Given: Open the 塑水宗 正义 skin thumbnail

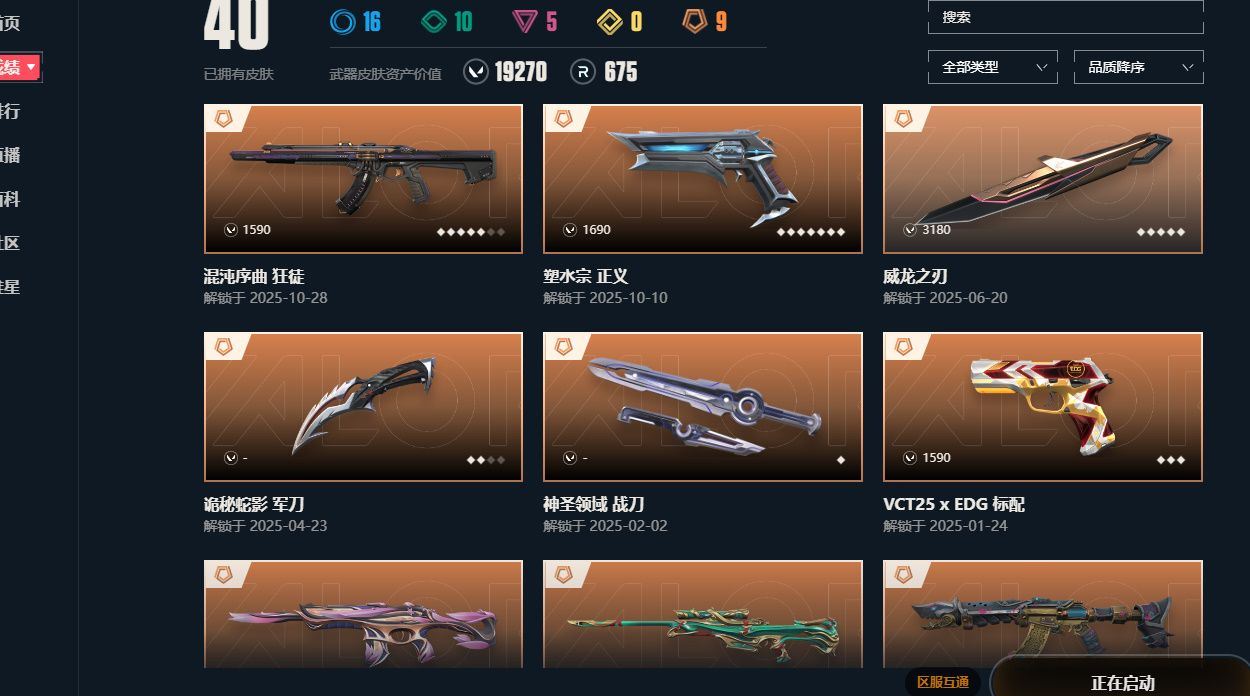Looking at the screenshot, I should [x=703, y=179].
